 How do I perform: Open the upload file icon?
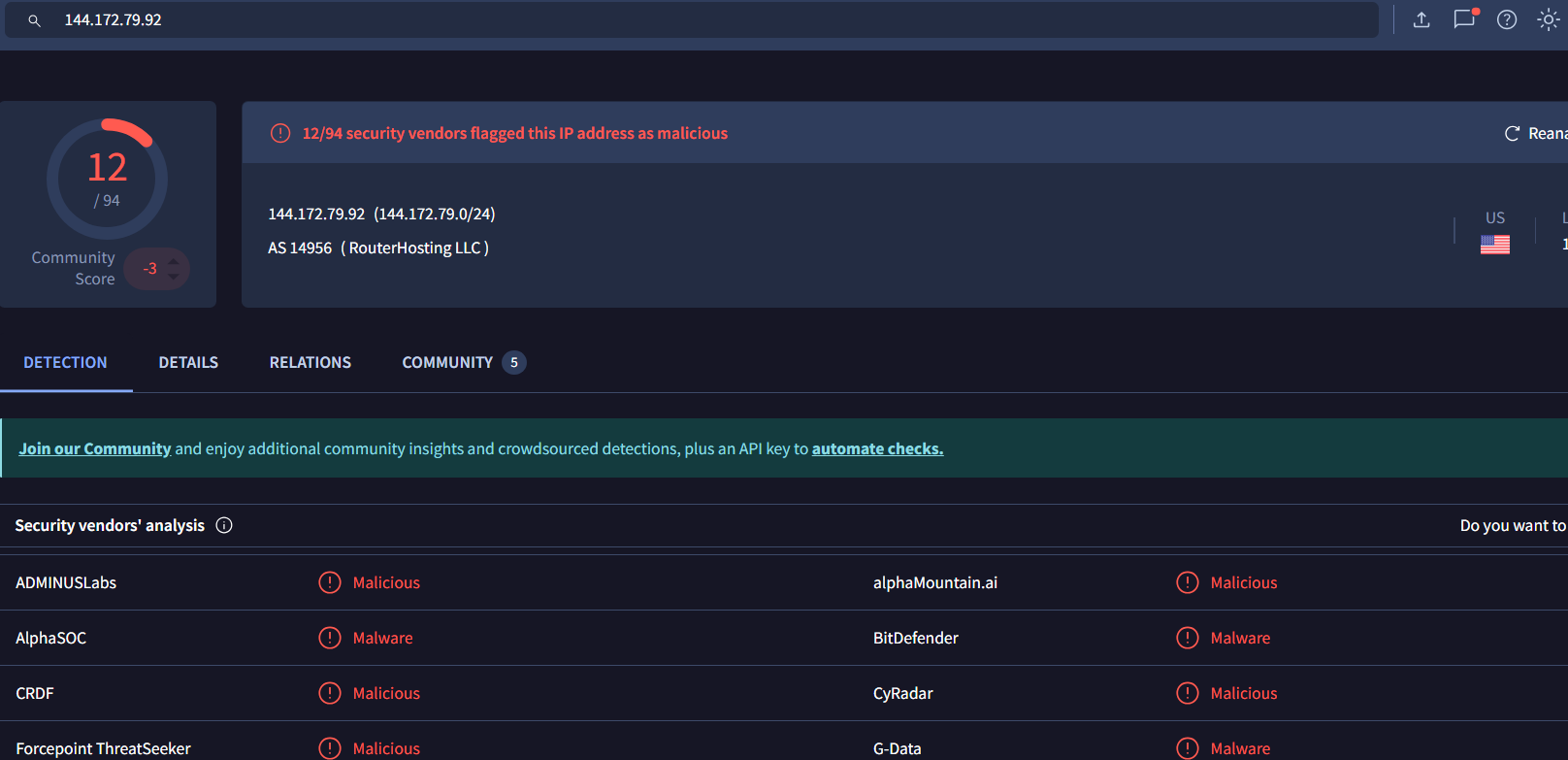click(x=1421, y=19)
